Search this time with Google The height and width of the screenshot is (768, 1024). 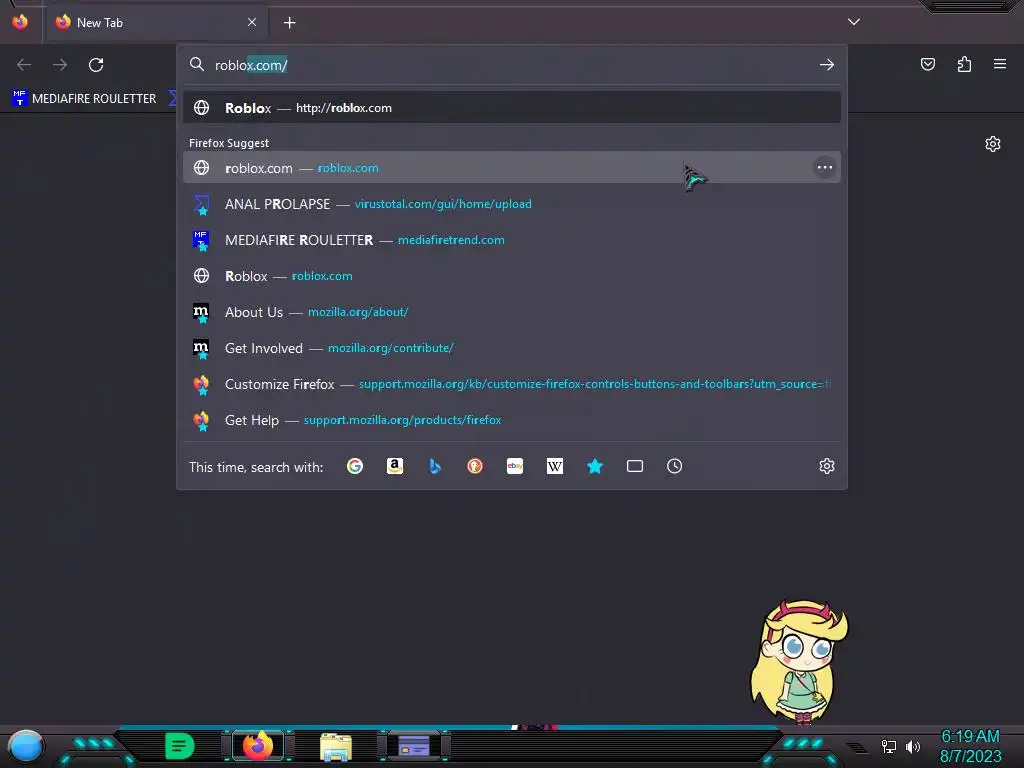355,466
